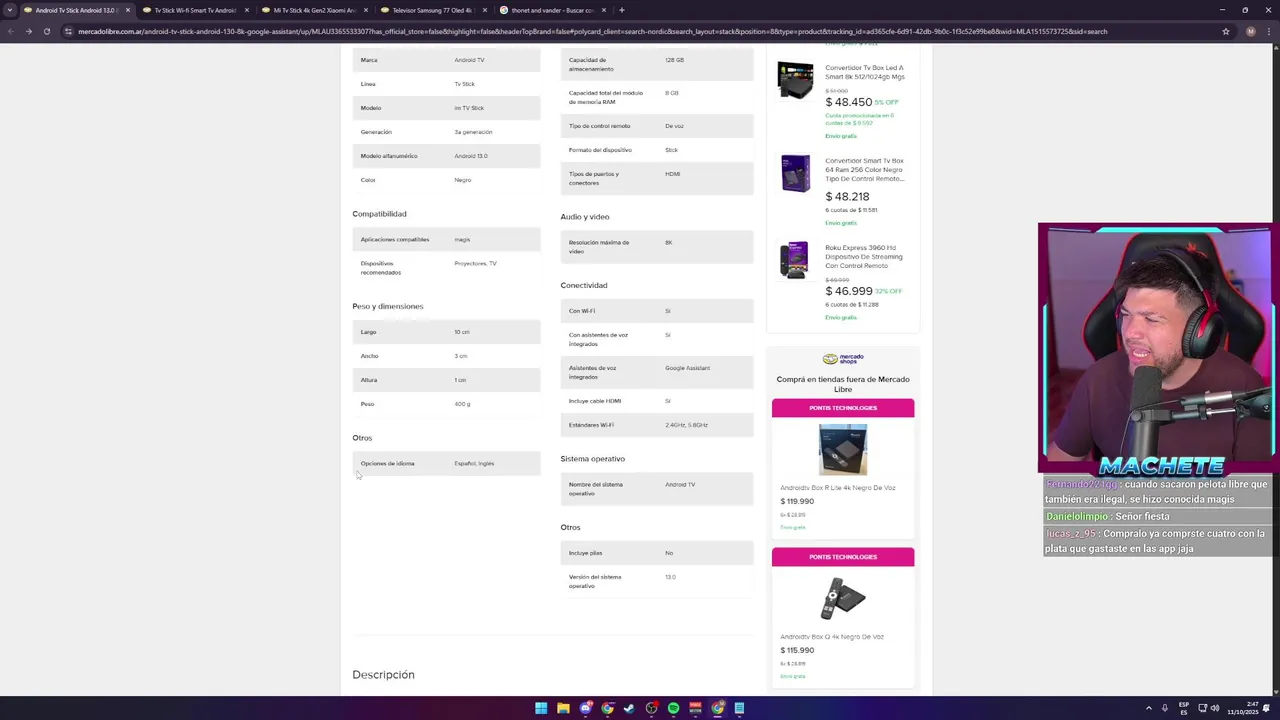Bookmark this page with the star icon
This screenshot has height=720, width=1280.
1225,31
